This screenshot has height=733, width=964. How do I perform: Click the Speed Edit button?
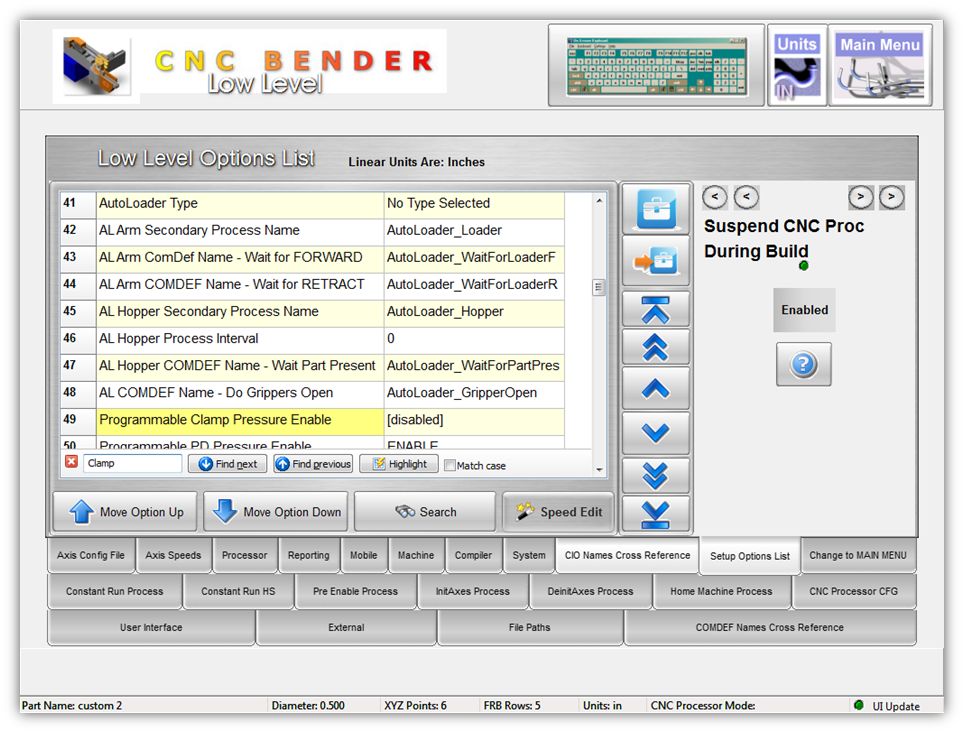coord(558,512)
